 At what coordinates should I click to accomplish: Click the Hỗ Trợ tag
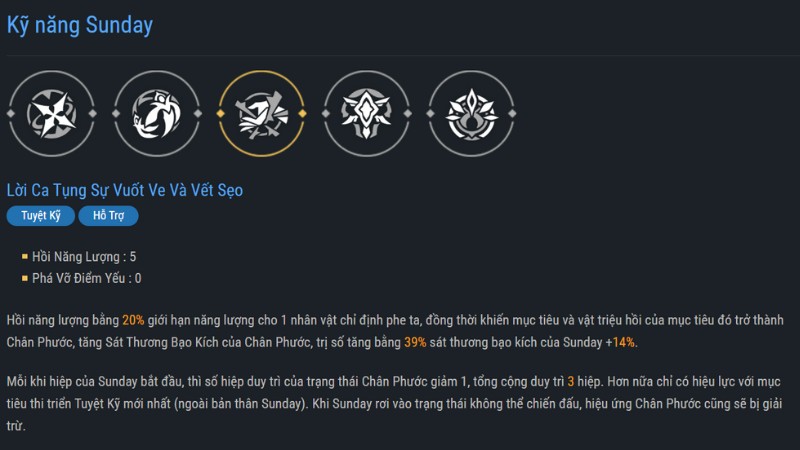click(108, 215)
